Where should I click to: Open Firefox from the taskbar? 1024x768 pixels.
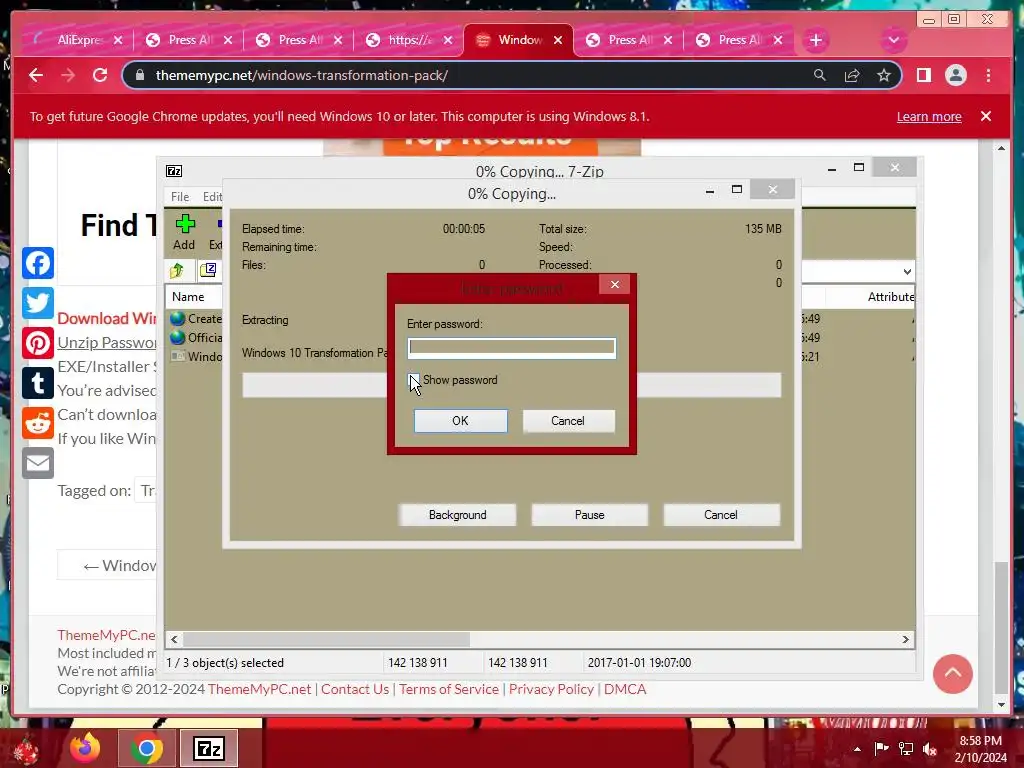coord(86,748)
